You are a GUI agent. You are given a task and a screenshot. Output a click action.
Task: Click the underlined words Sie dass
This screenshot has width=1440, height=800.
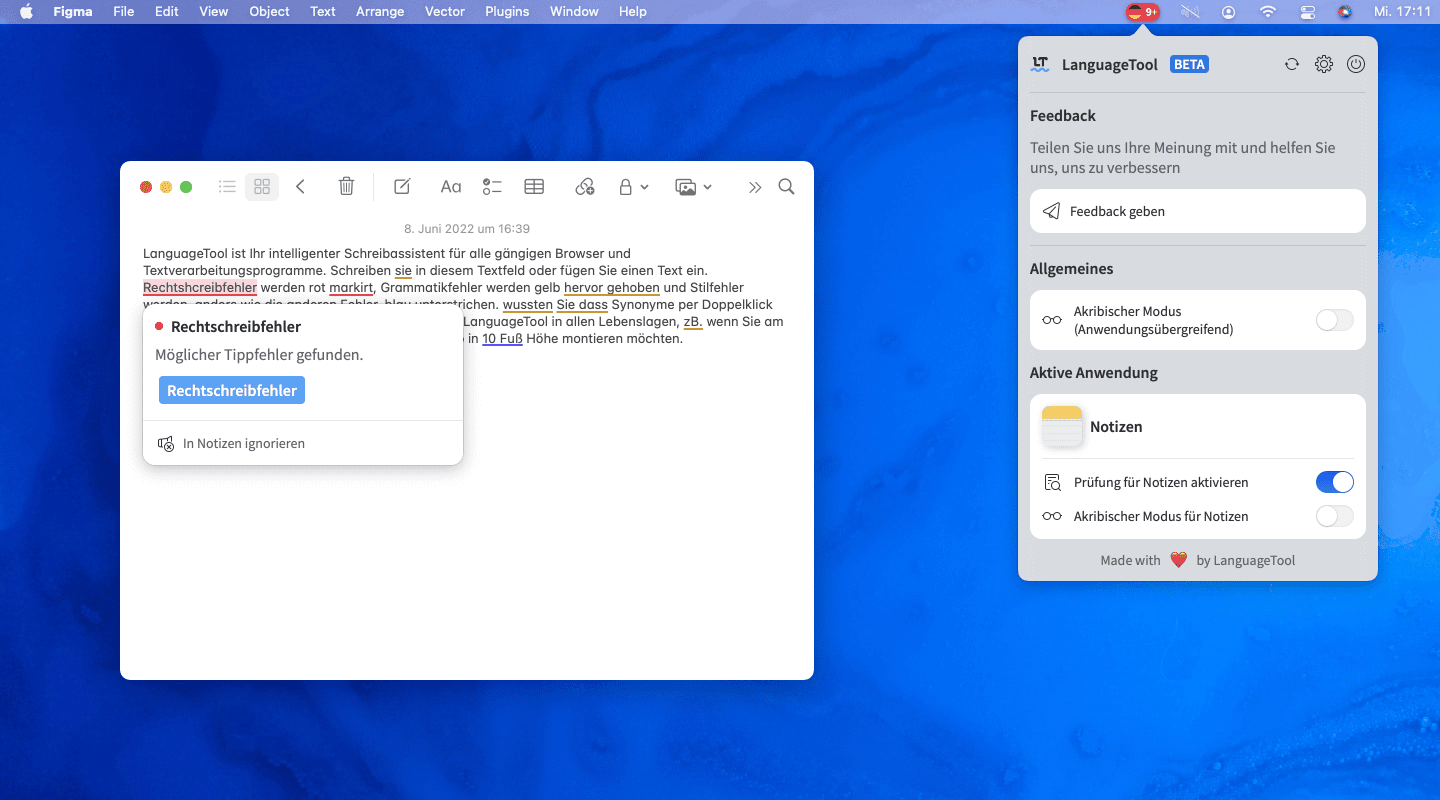coord(582,305)
